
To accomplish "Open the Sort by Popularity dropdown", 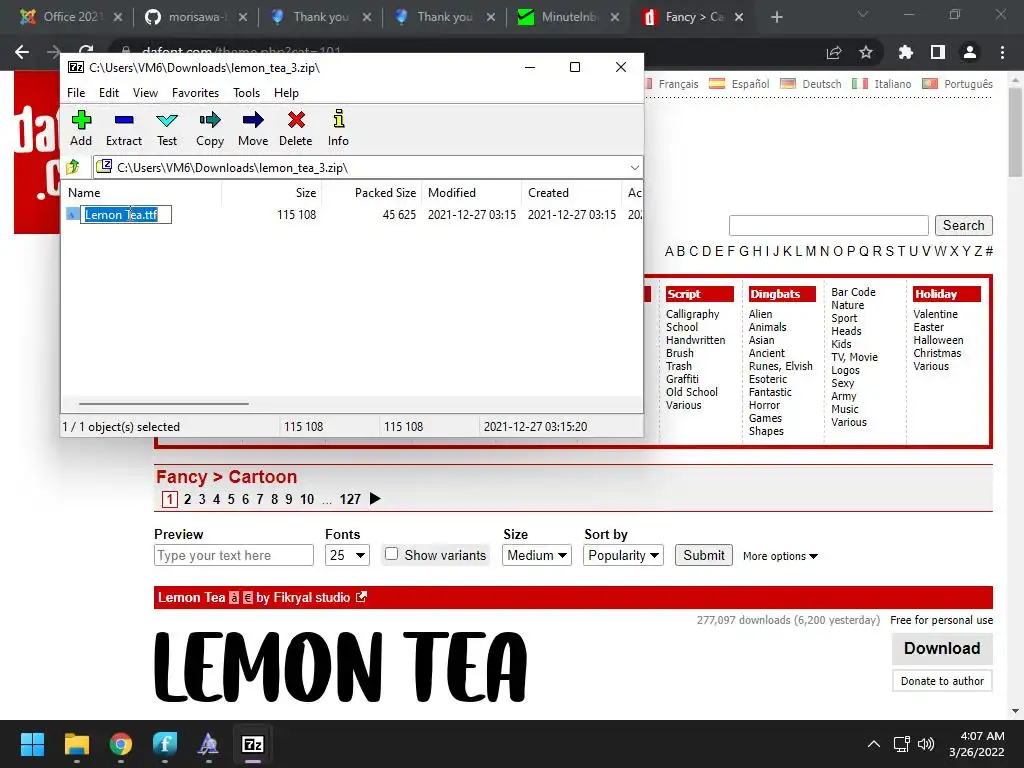I will pyautogui.click(x=623, y=555).
